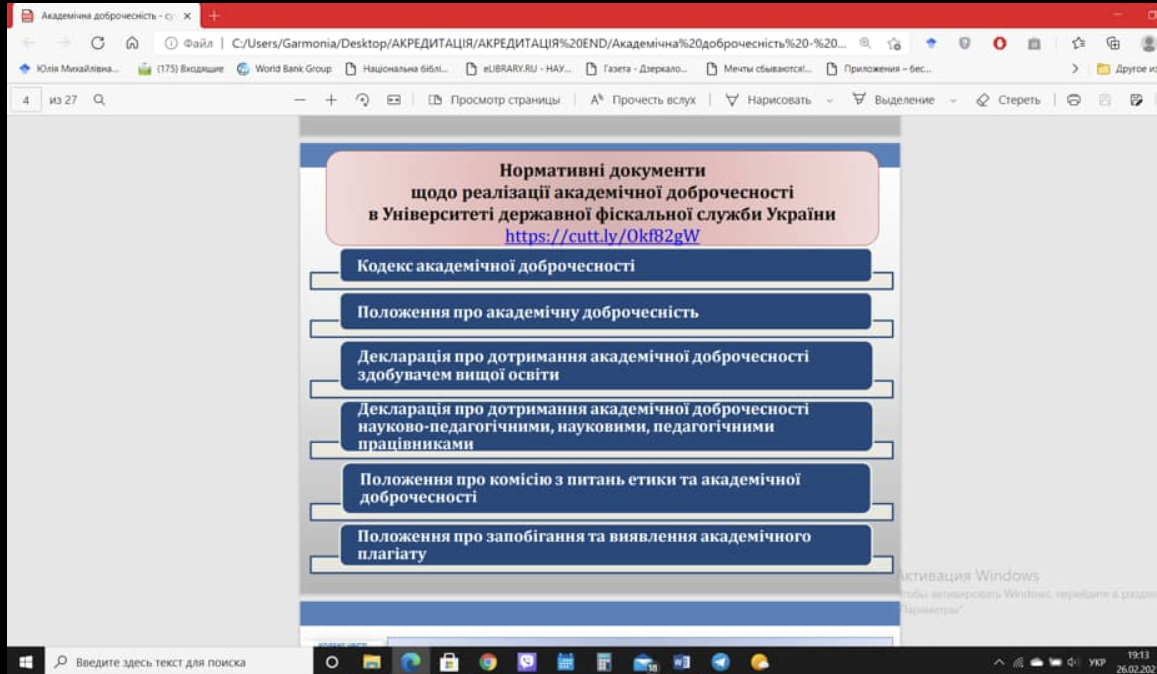Expand the Нарисовать dropdown arrow
Screen dimensions: 1157x674
[829, 100]
